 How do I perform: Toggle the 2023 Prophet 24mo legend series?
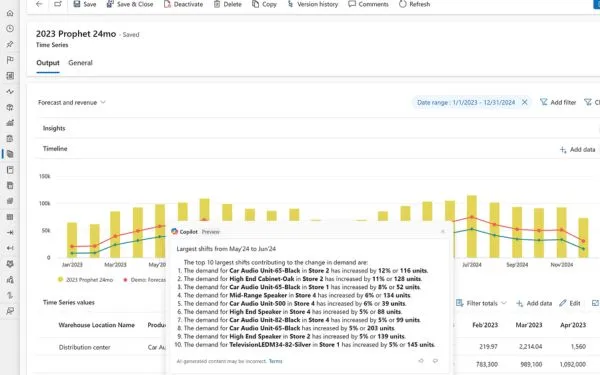point(85,280)
